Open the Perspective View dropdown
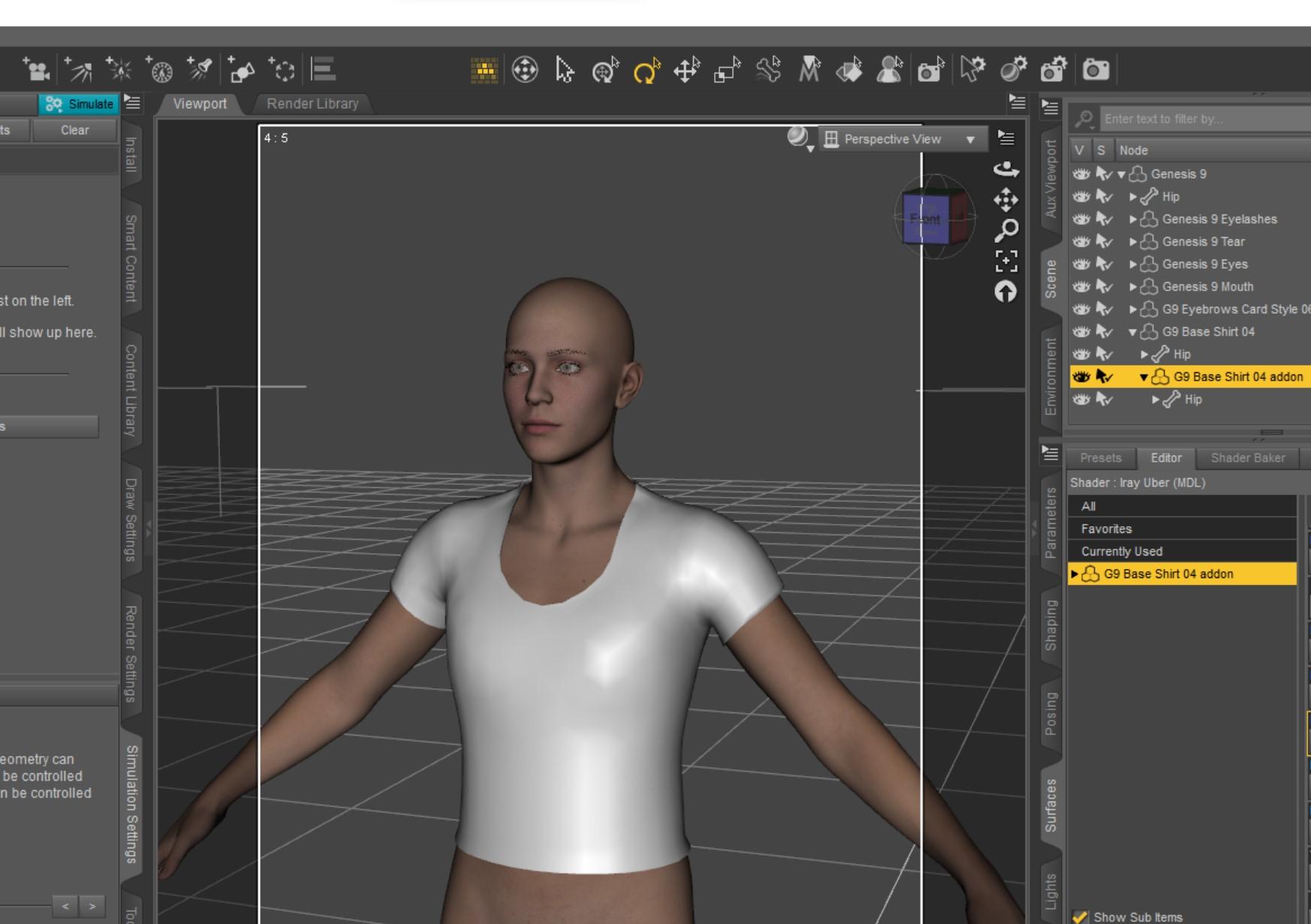This screenshot has width=1311, height=924. pyautogui.click(x=902, y=139)
